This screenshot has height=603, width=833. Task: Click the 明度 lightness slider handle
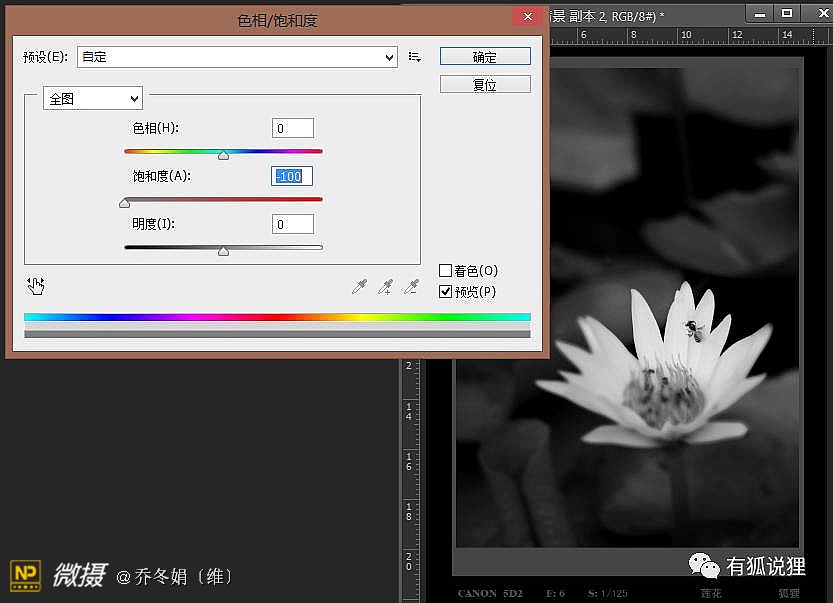pos(223,251)
